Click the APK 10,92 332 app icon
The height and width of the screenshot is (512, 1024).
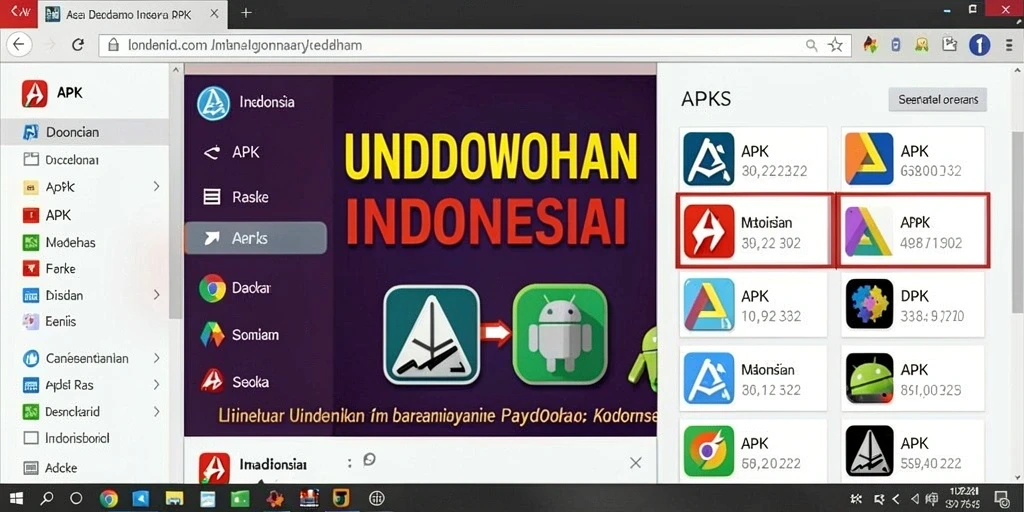click(x=709, y=304)
